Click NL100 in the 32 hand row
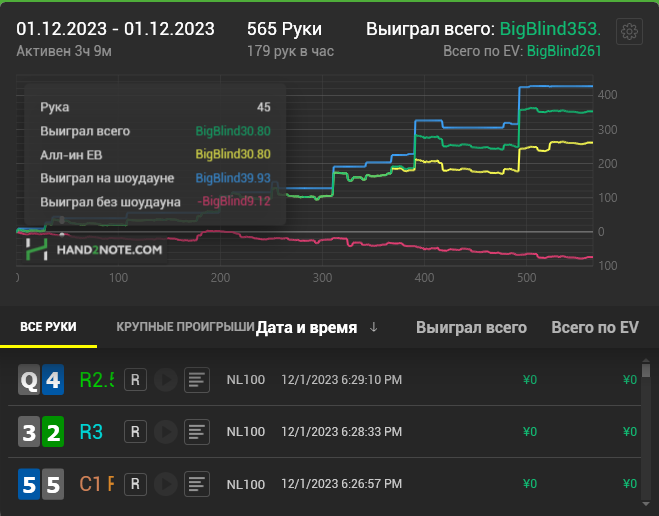 click(x=246, y=432)
